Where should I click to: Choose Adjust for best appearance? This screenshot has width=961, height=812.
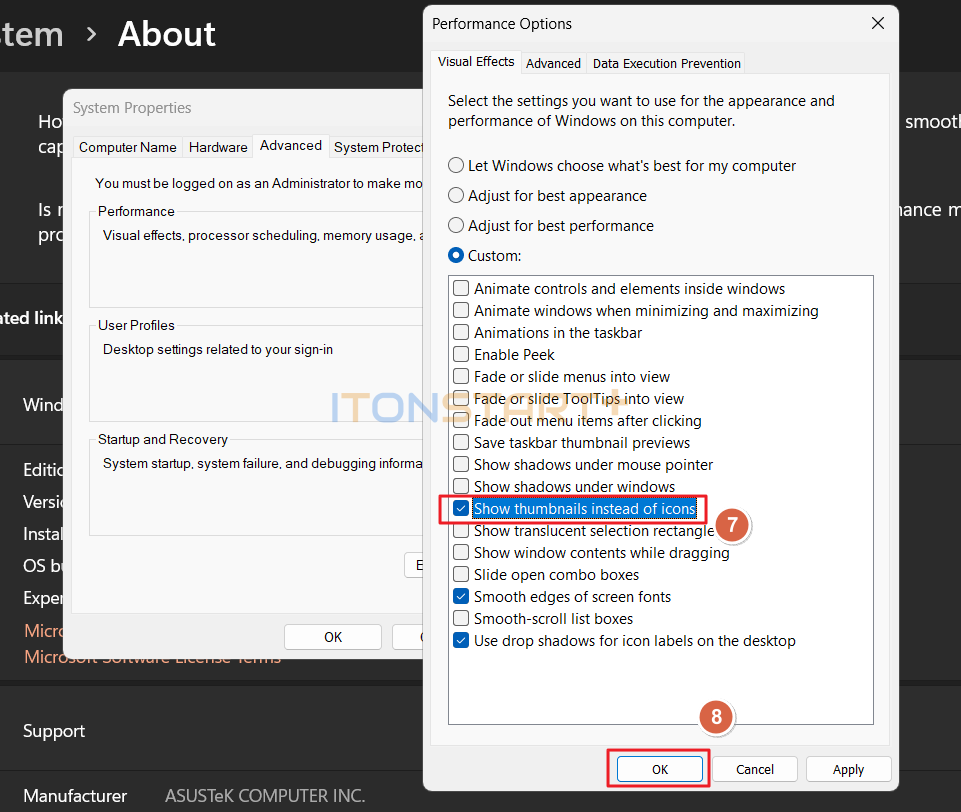click(457, 196)
